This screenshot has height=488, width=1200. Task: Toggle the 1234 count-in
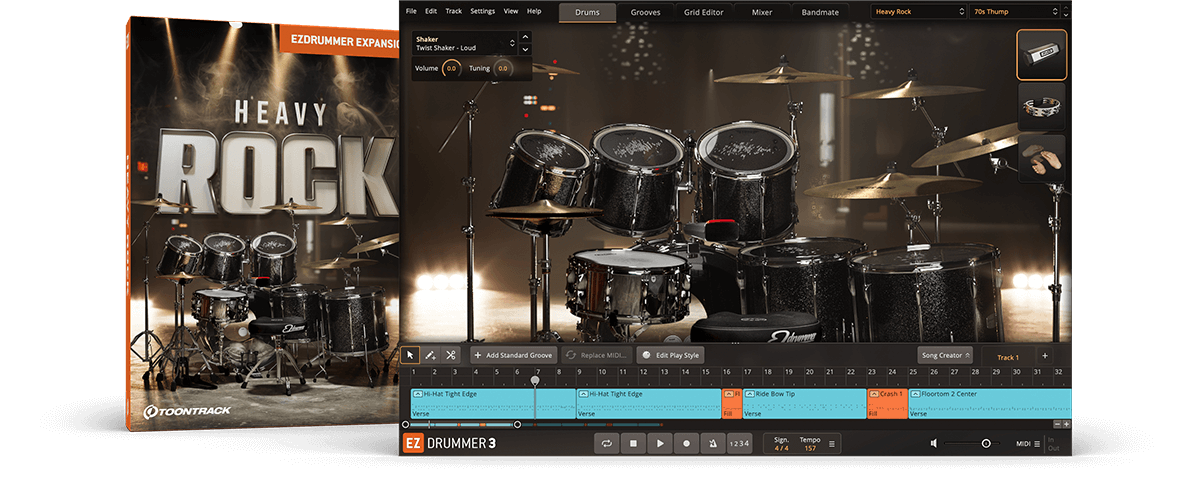739,443
